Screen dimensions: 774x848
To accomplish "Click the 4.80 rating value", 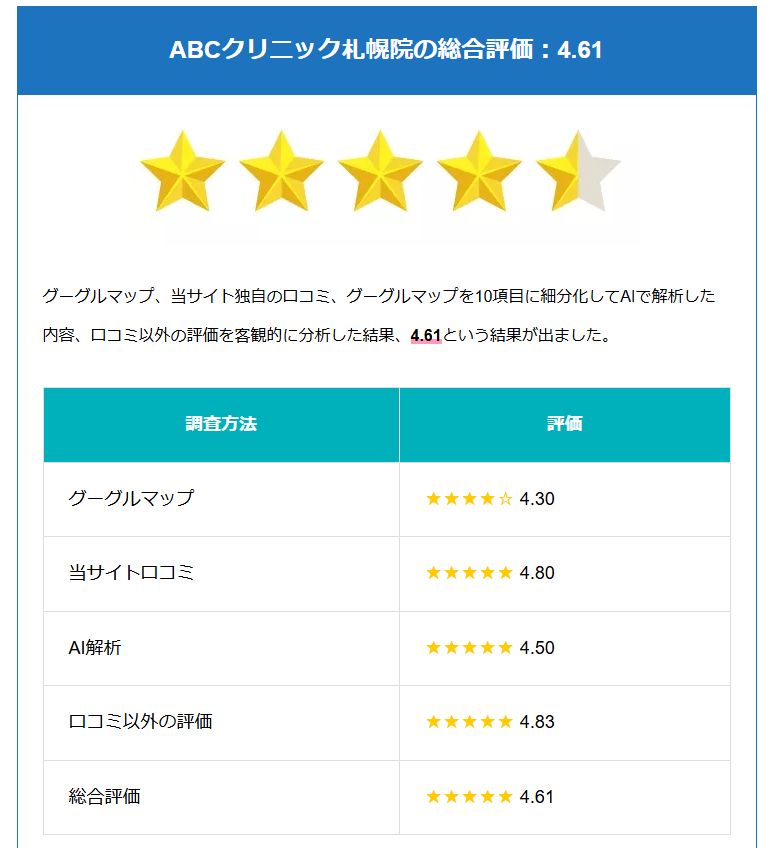I will click(x=537, y=573).
